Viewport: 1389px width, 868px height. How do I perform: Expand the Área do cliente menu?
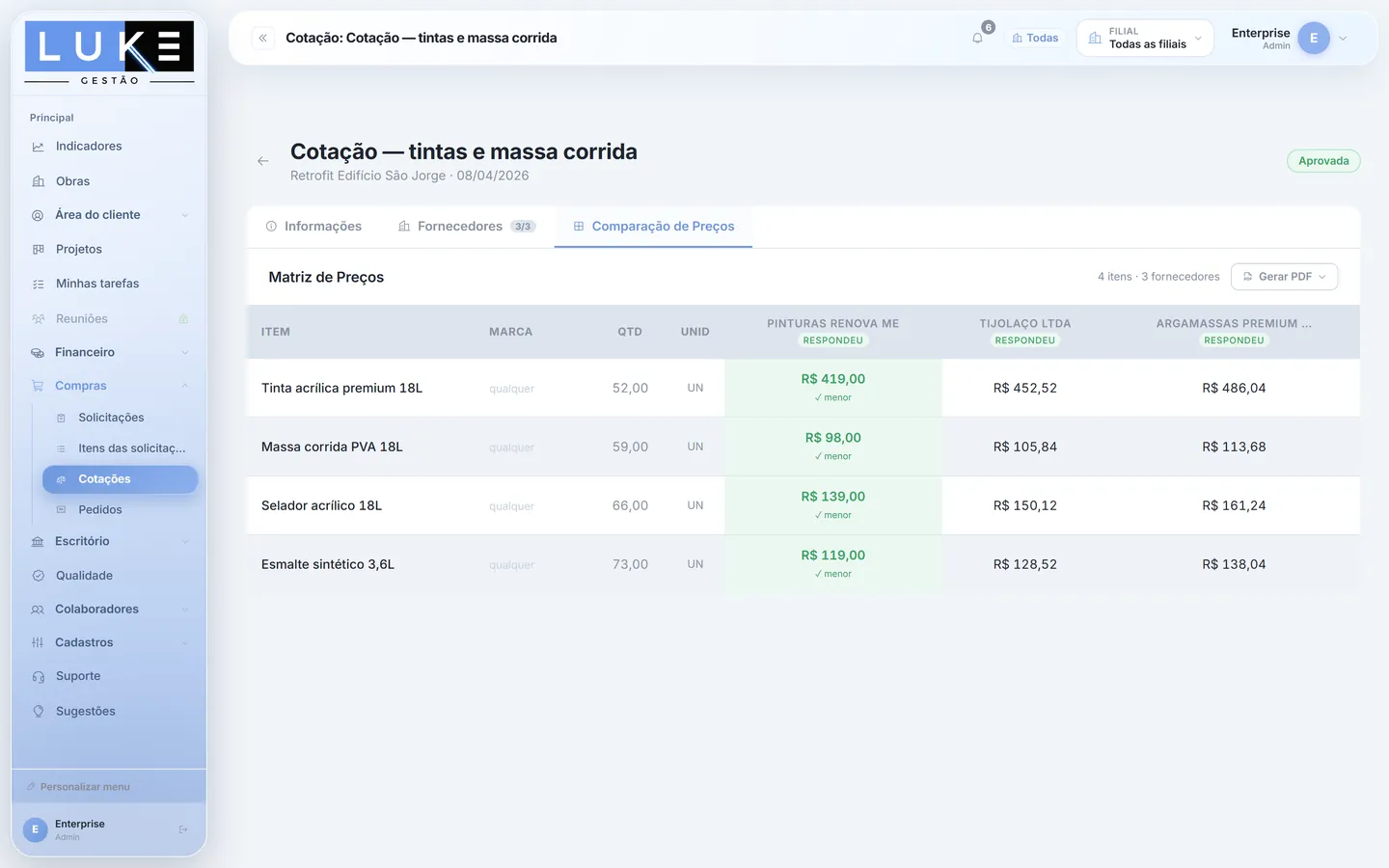109,215
